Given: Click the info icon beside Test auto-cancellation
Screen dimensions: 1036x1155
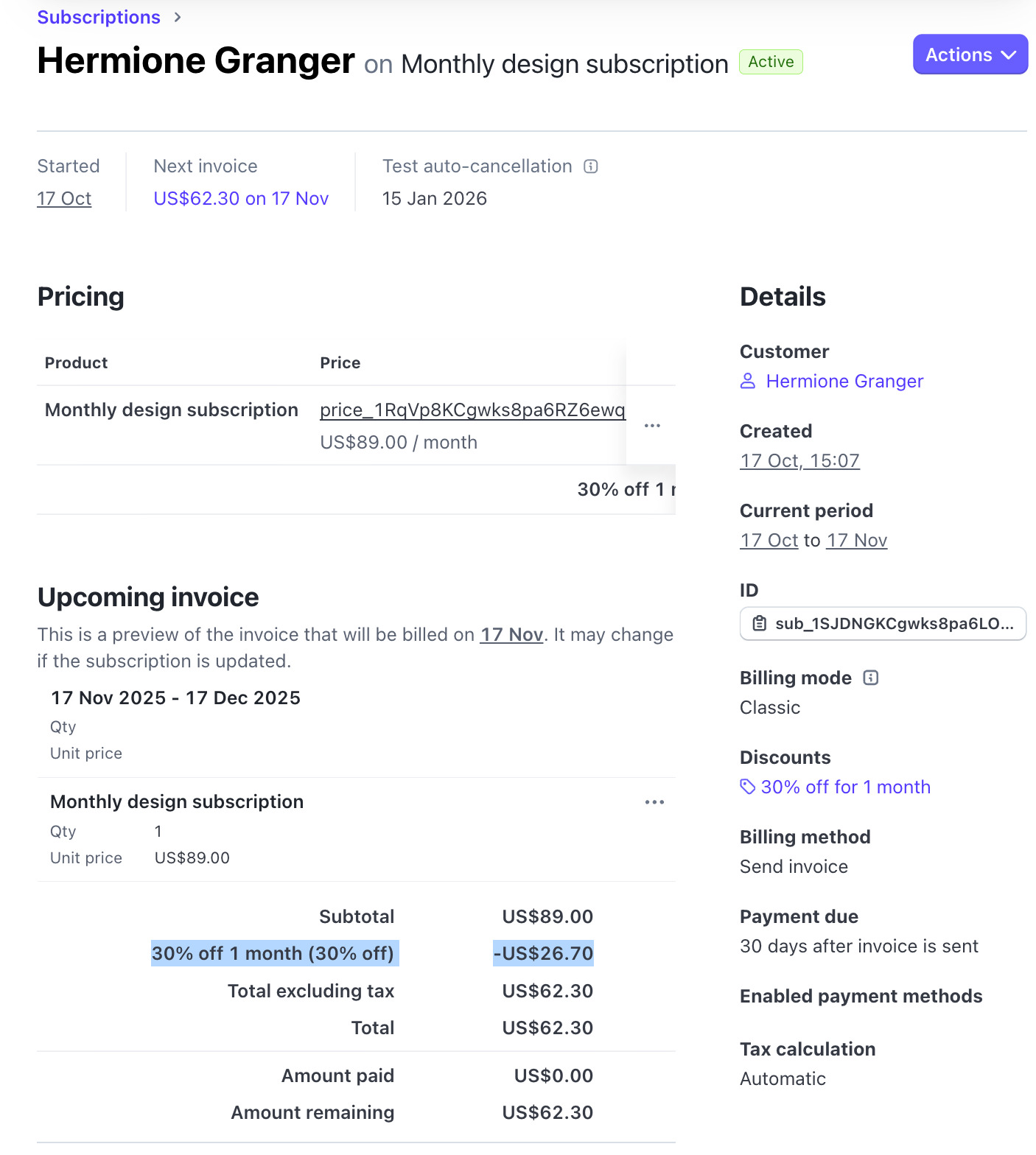Looking at the screenshot, I should [591, 166].
